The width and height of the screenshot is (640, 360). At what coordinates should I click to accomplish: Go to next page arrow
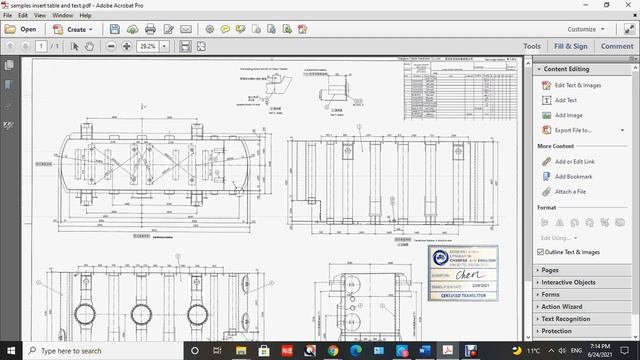coord(25,46)
